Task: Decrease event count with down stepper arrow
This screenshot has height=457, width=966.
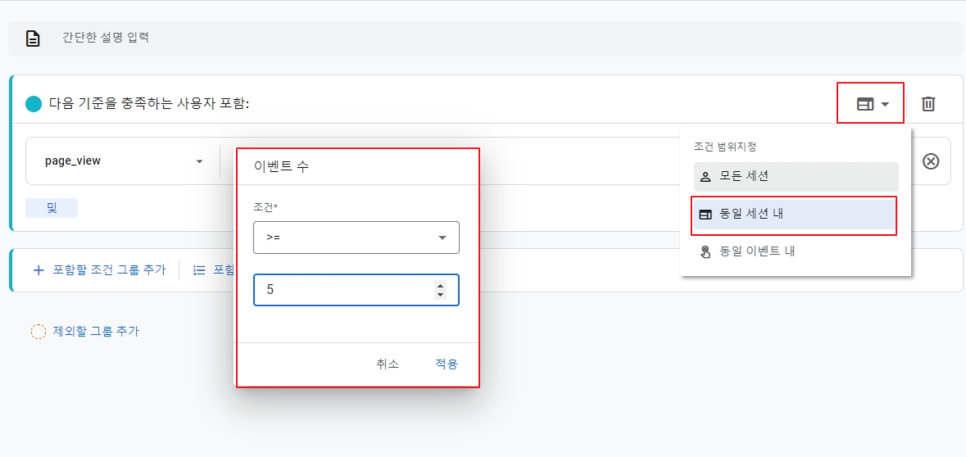Action: 440,294
